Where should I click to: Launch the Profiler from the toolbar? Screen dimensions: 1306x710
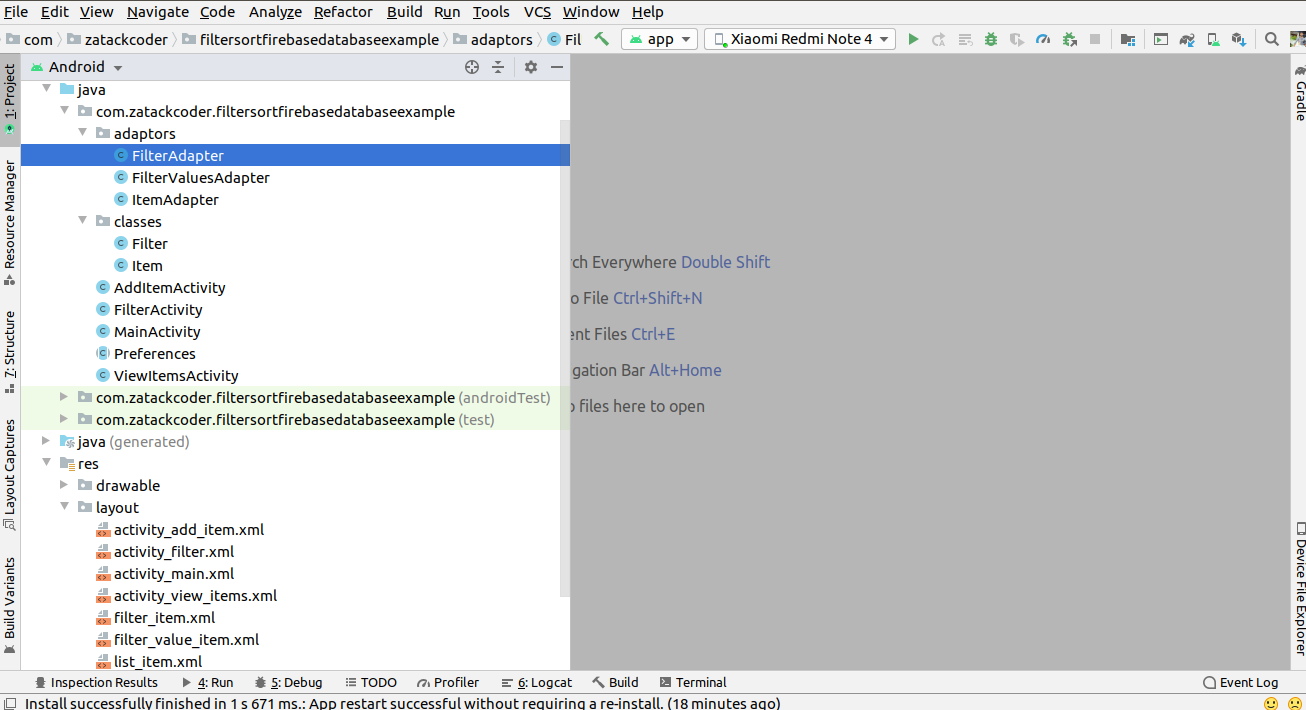point(1043,39)
